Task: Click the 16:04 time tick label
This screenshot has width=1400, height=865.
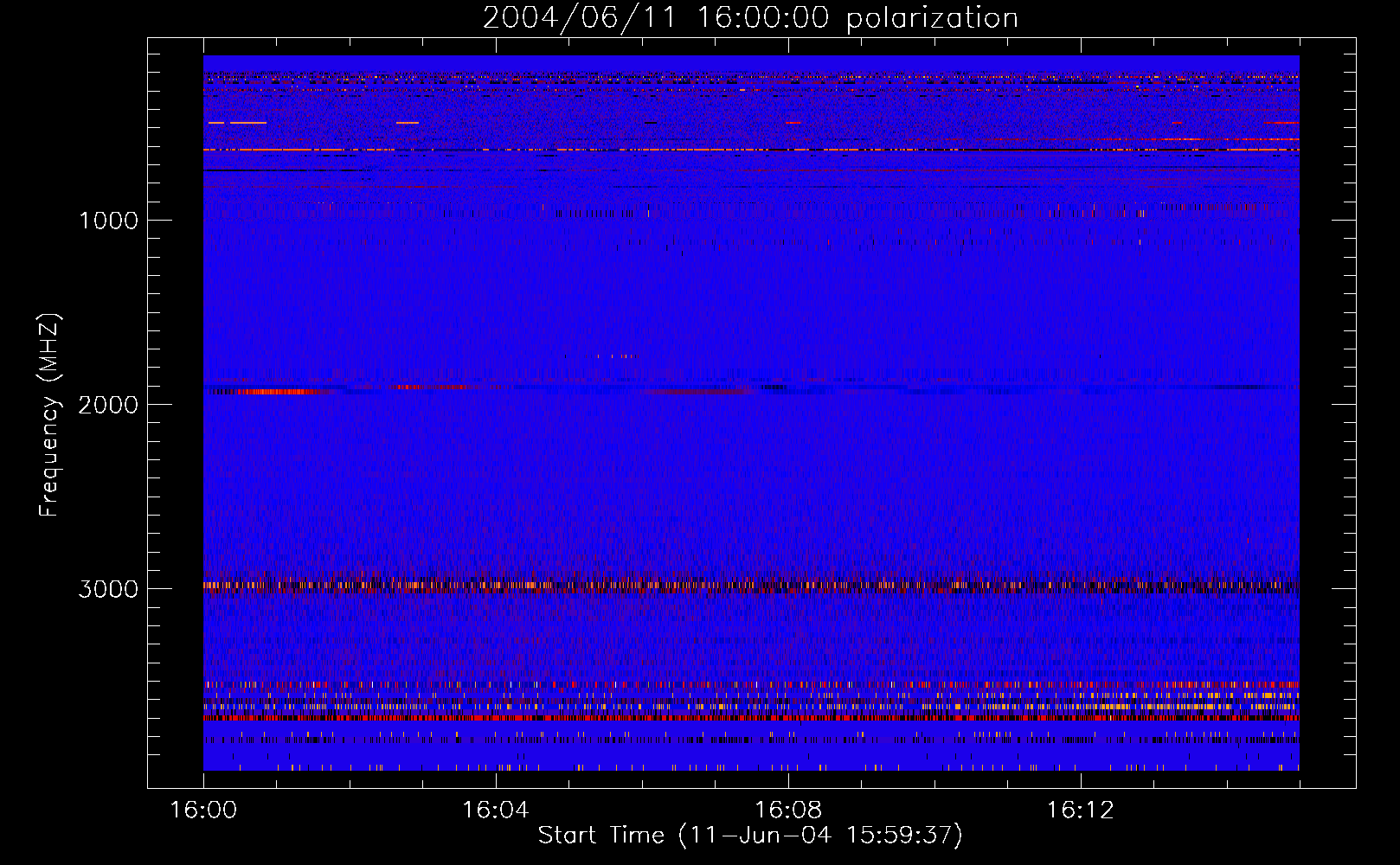Action: pos(496,811)
